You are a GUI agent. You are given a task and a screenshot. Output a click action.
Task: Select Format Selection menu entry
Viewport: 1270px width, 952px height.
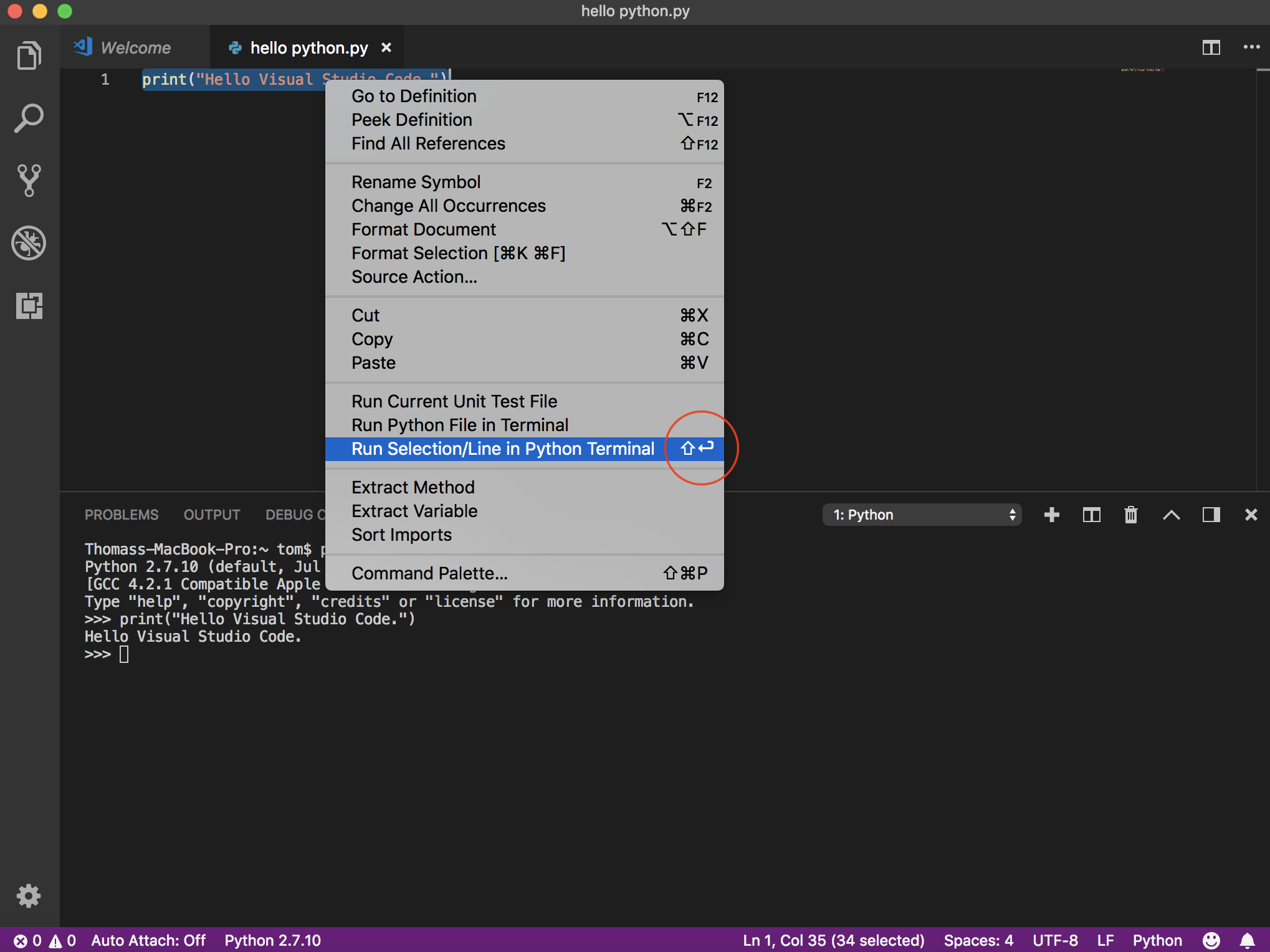pyautogui.click(x=525, y=253)
